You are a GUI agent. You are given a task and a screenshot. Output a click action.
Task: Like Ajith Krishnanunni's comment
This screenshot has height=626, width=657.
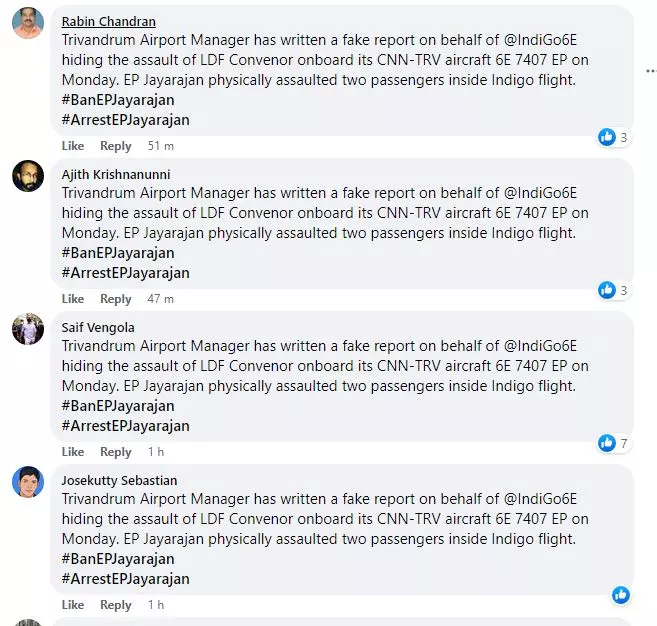(x=73, y=299)
